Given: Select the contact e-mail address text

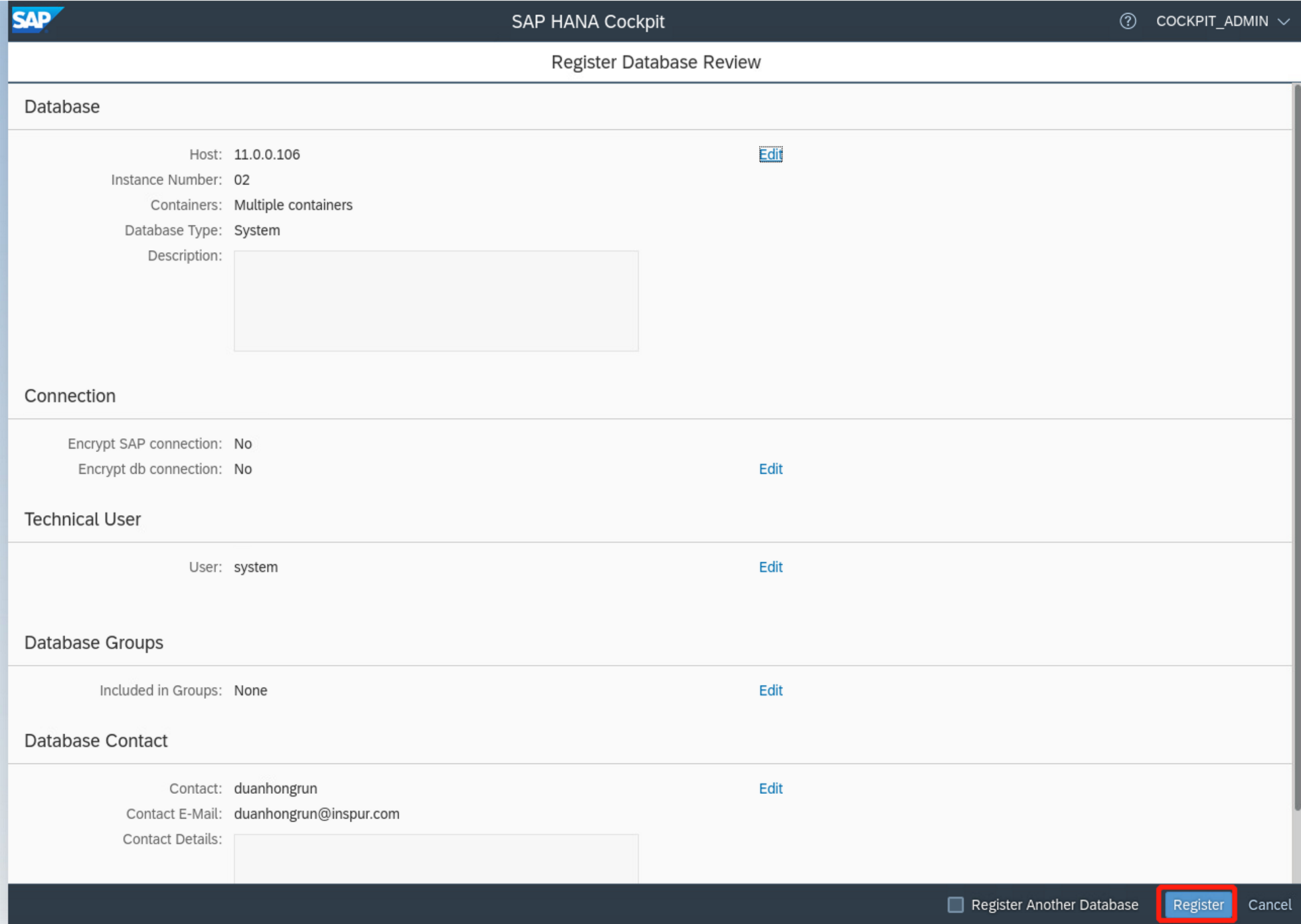Looking at the screenshot, I should (x=316, y=814).
